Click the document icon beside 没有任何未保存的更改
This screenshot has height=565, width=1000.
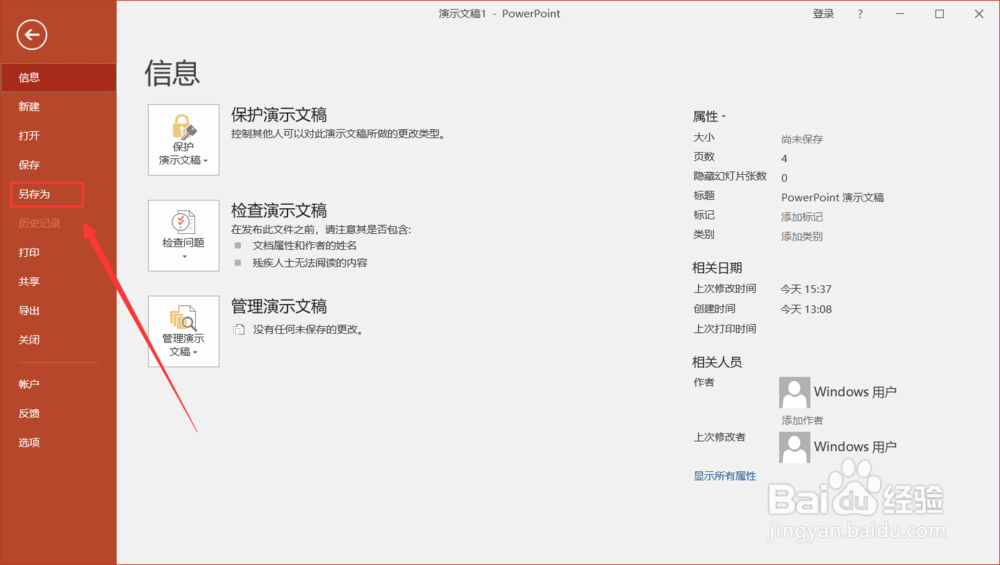(x=239, y=330)
